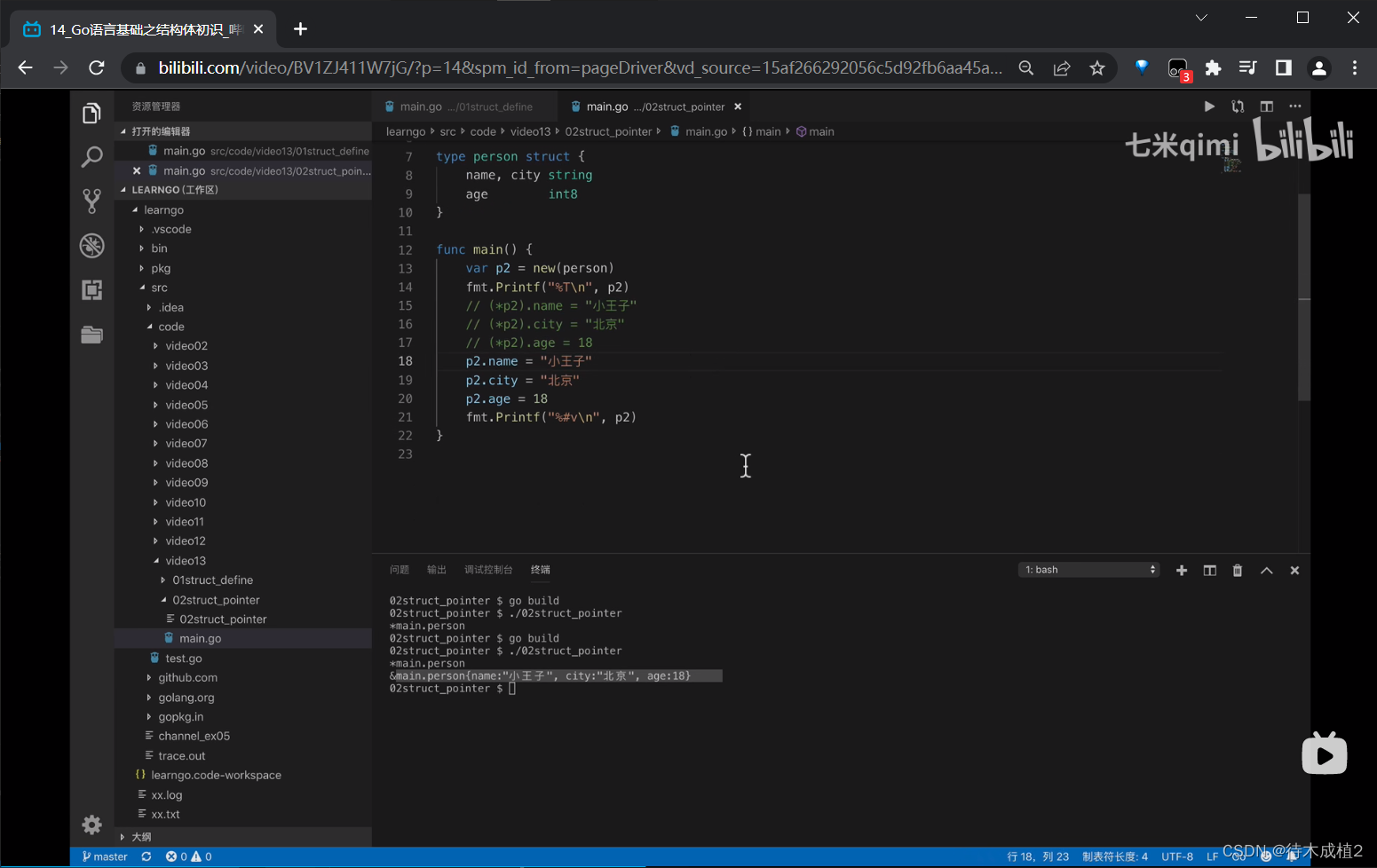Select the 终端 terminal panel tab
Viewport: 1377px width, 868px height.
[541, 570]
